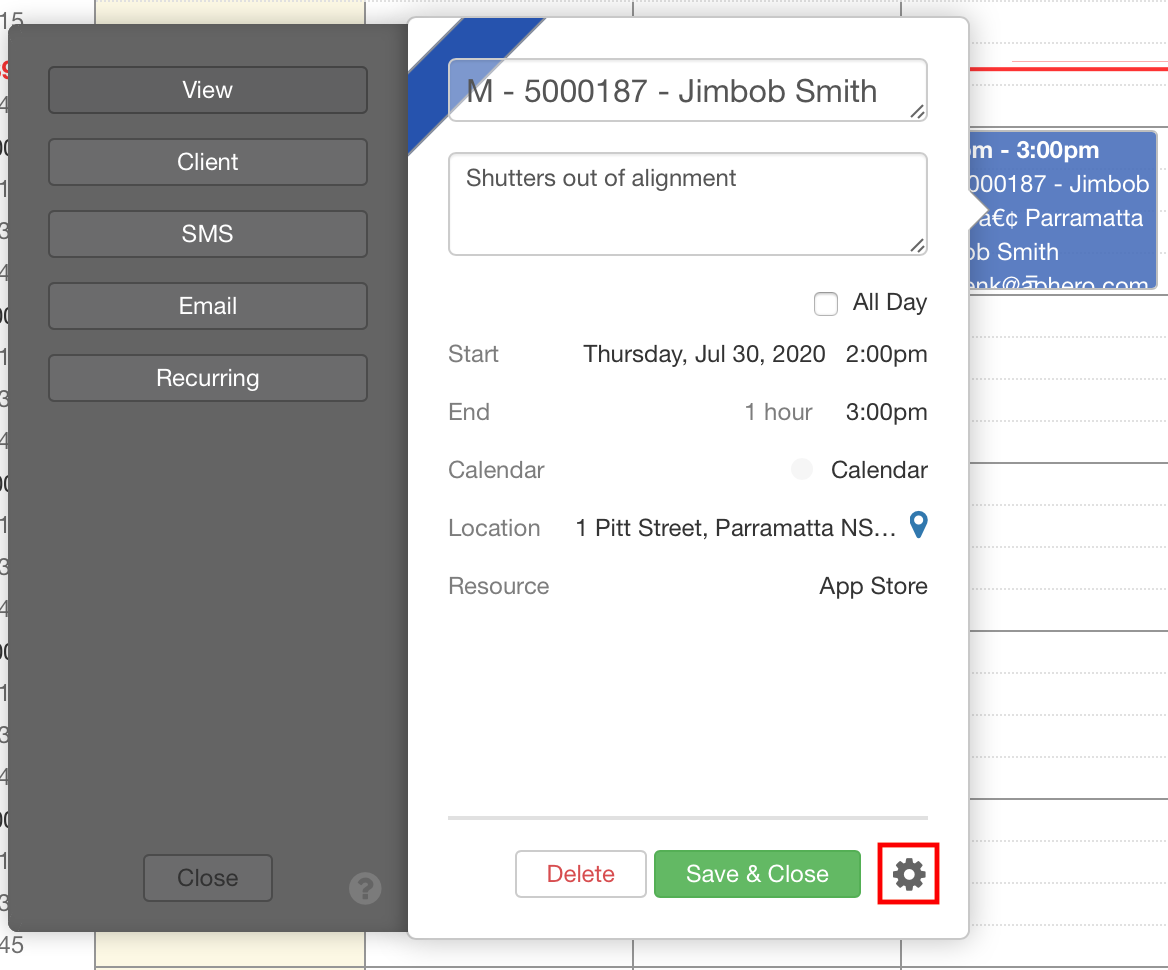The width and height of the screenshot is (1168, 970).
Task: Select the blue event block in calendar
Action: click(x=1063, y=210)
